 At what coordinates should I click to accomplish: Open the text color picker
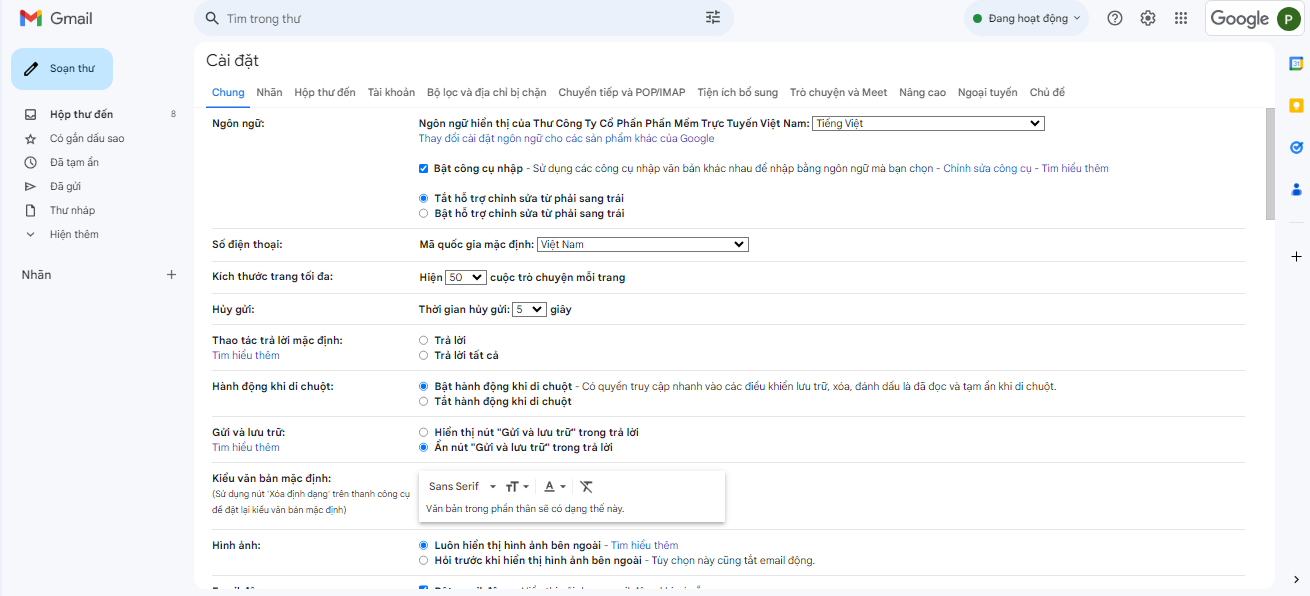(x=555, y=487)
